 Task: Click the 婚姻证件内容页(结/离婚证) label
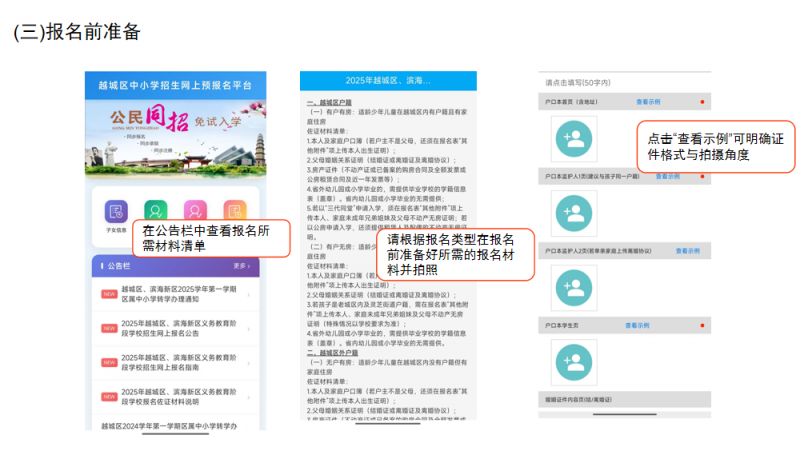(x=578, y=400)
